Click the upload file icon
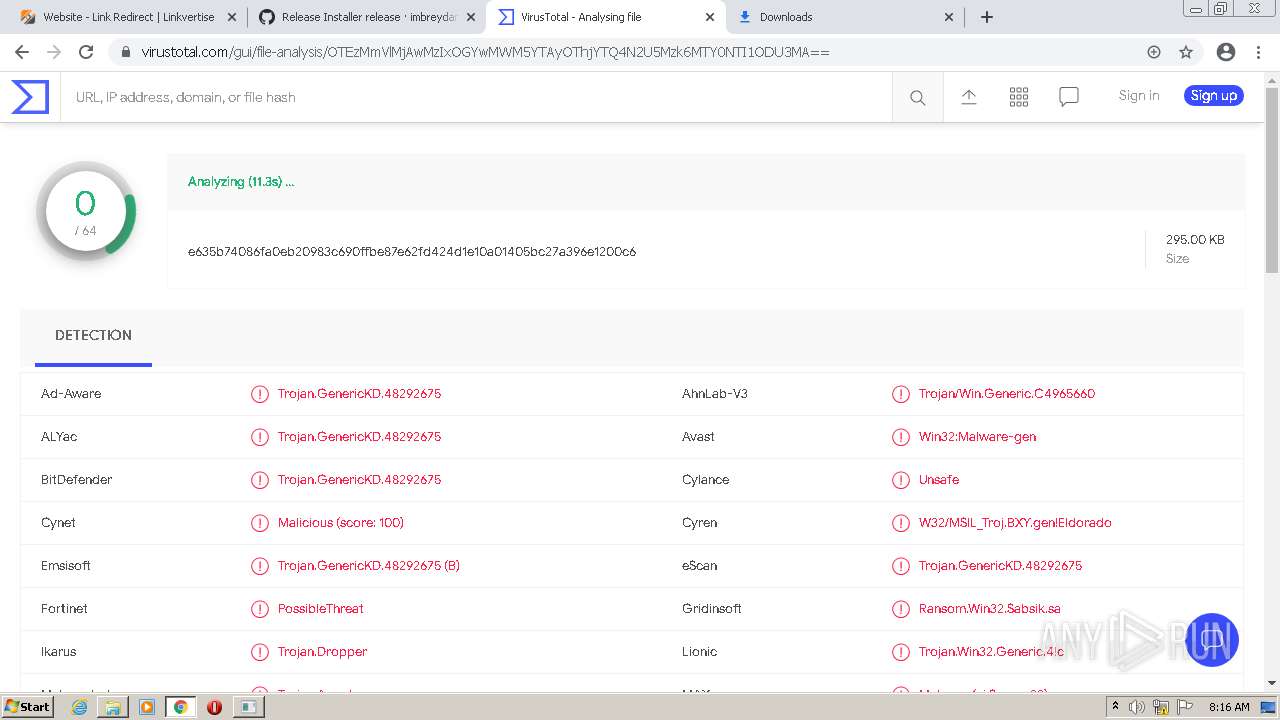The width and height of the screenshot is (1280, 720). tap(968, 97)
